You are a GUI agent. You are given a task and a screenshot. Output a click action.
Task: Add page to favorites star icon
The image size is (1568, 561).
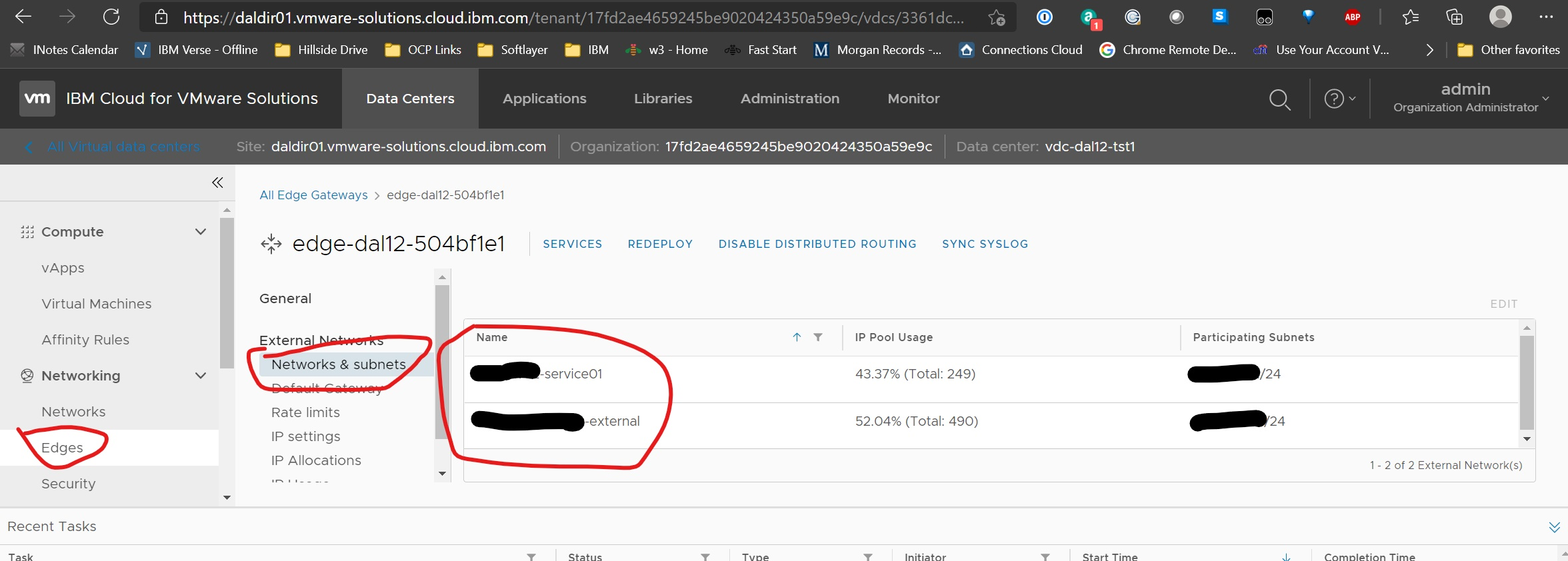point(997,17)
